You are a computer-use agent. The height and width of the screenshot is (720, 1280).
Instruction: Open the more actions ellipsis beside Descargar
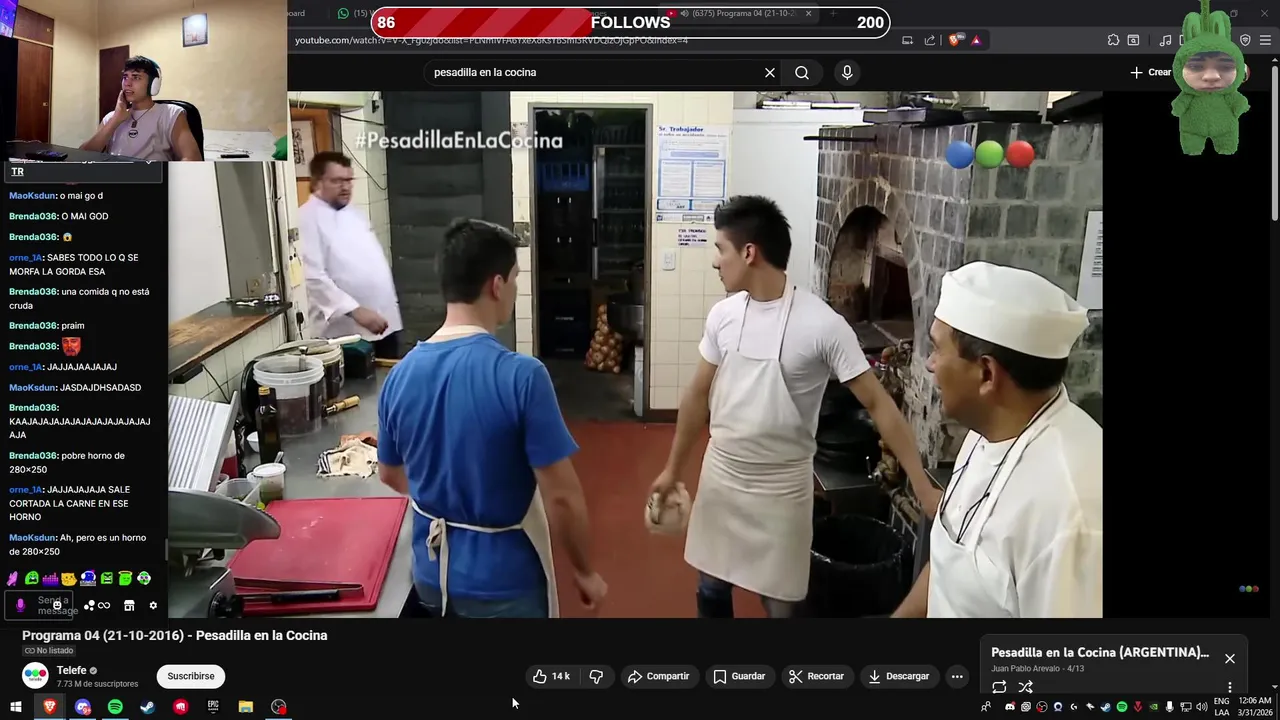tap(957, 677)
